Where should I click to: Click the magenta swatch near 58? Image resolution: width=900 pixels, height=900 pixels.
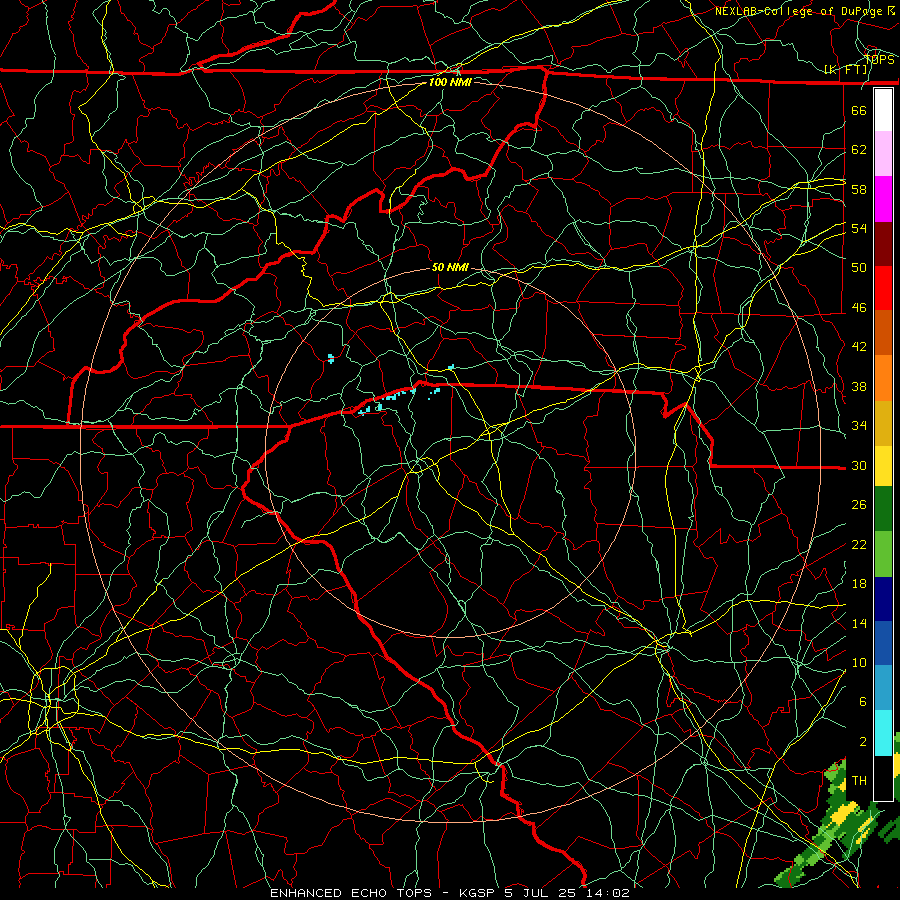tap(883, 199)
